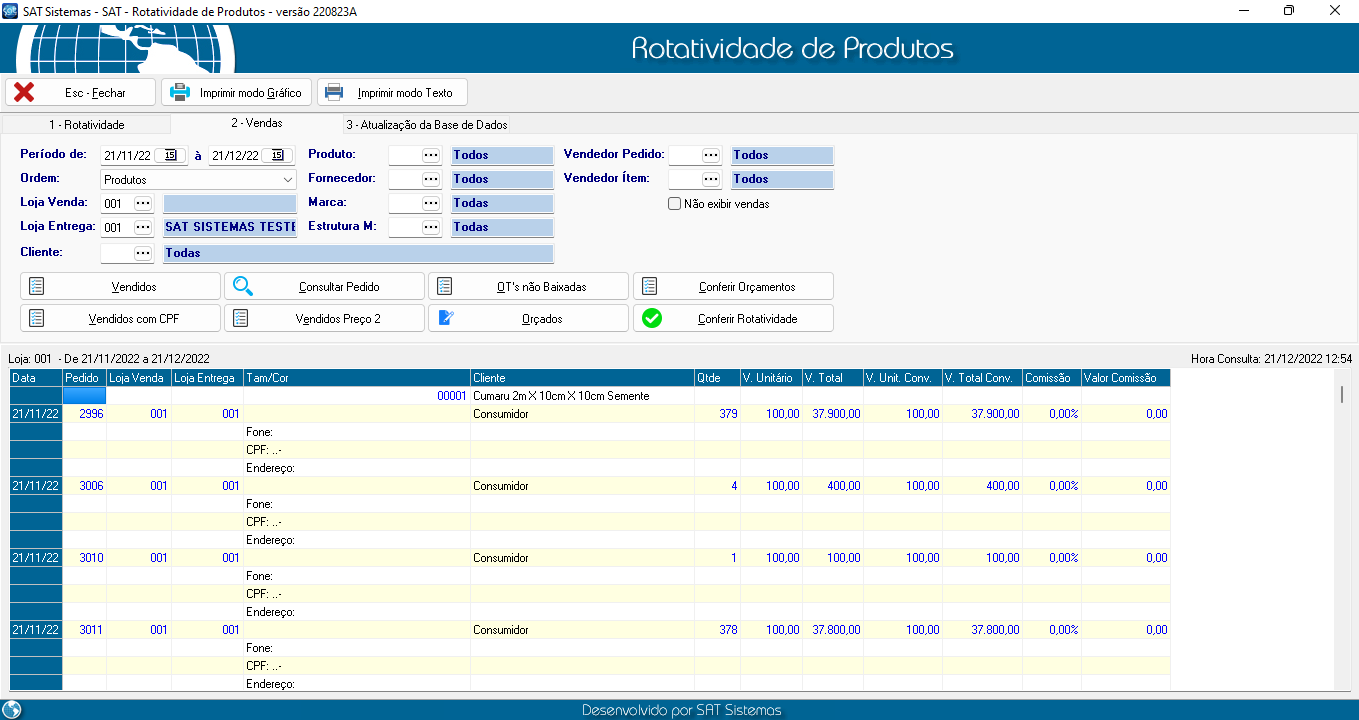The width and height of the screenshot is (1359, 720).
Task: Click the OT's não Baixadas button
Action: (528, 287)
